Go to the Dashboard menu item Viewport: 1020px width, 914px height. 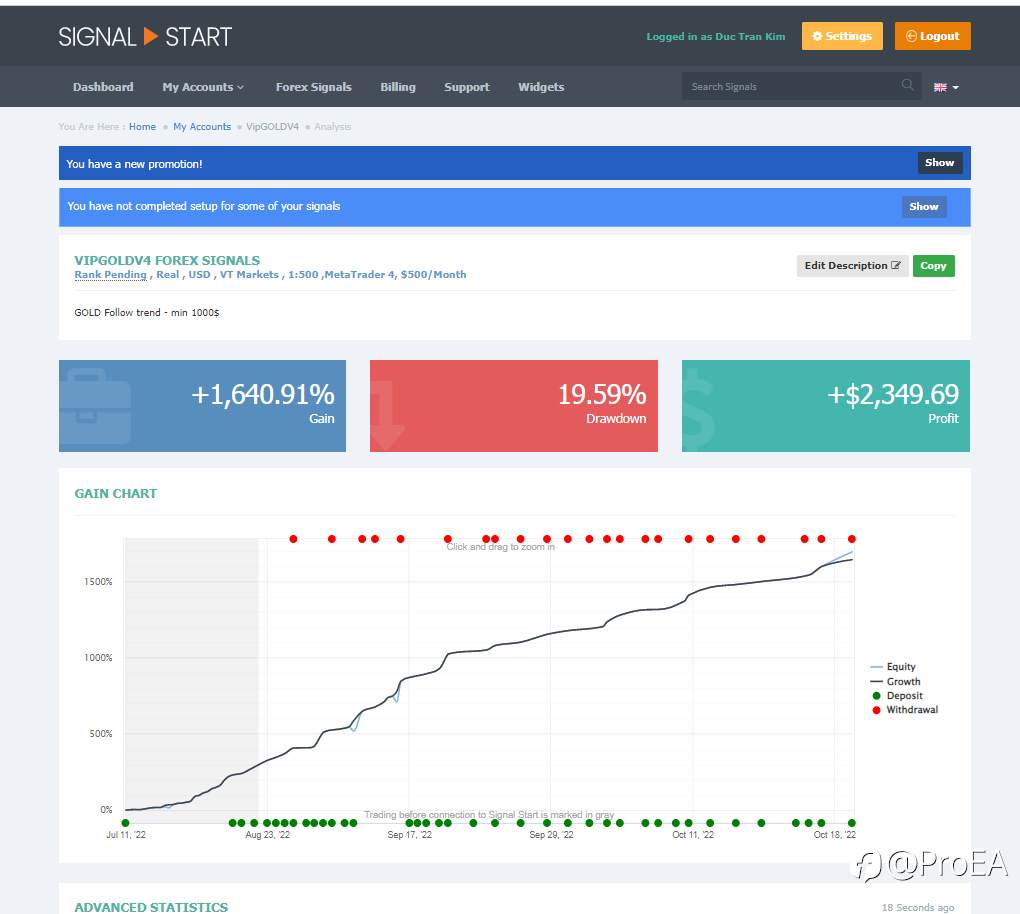tap(103, 87)
